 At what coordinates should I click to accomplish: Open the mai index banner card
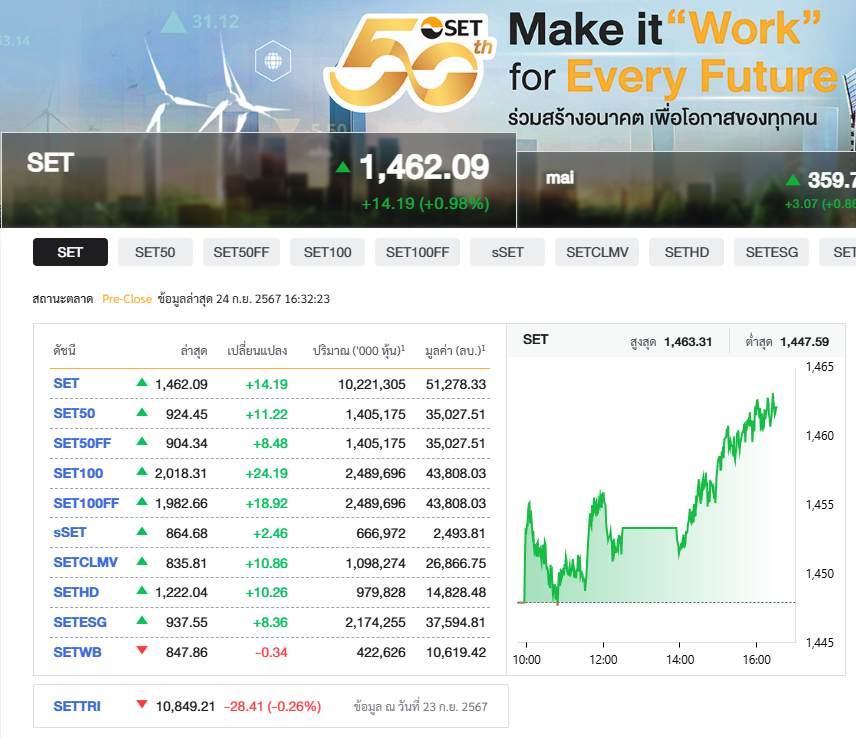point(686,189)
